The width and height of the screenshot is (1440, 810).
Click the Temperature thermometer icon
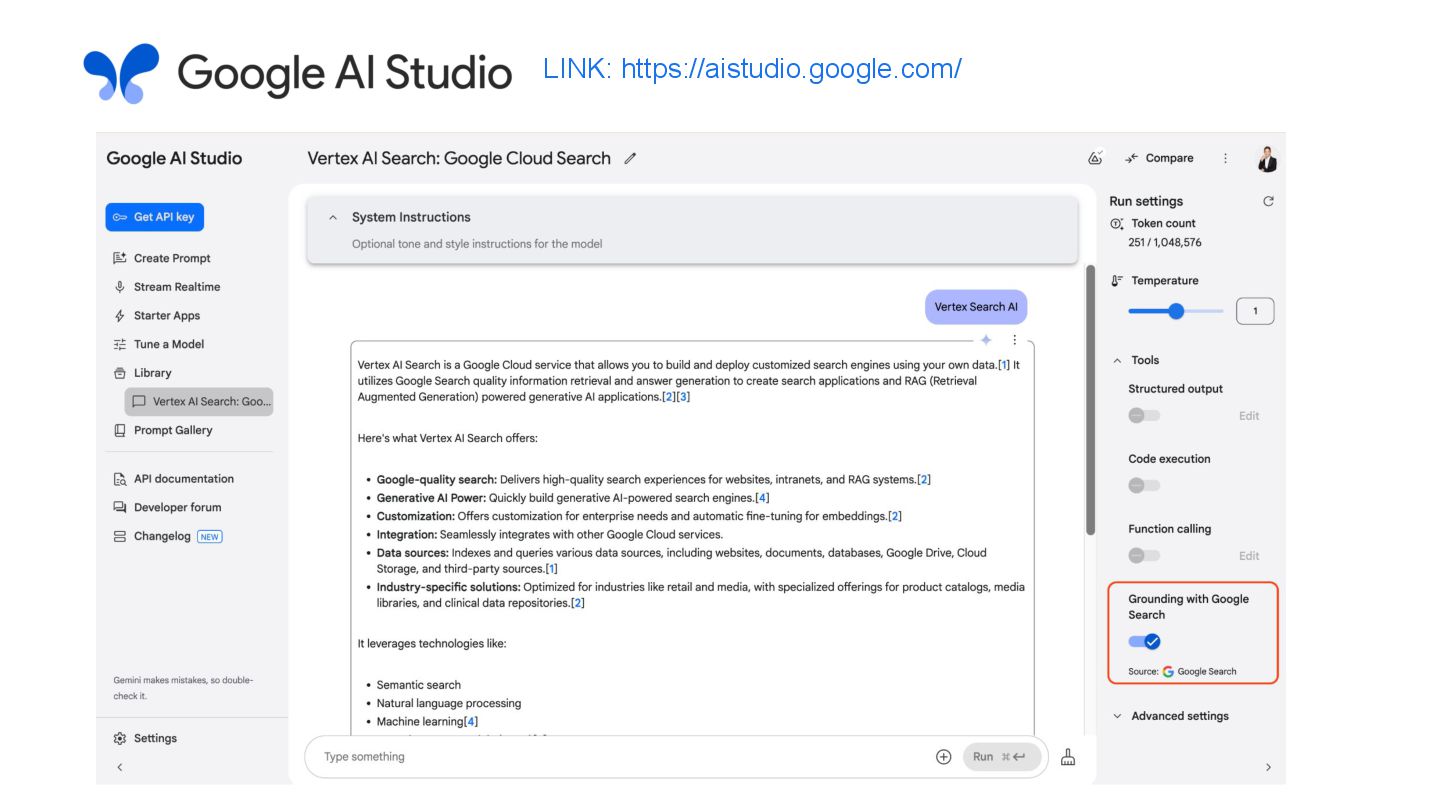(x=1117, y=281)
